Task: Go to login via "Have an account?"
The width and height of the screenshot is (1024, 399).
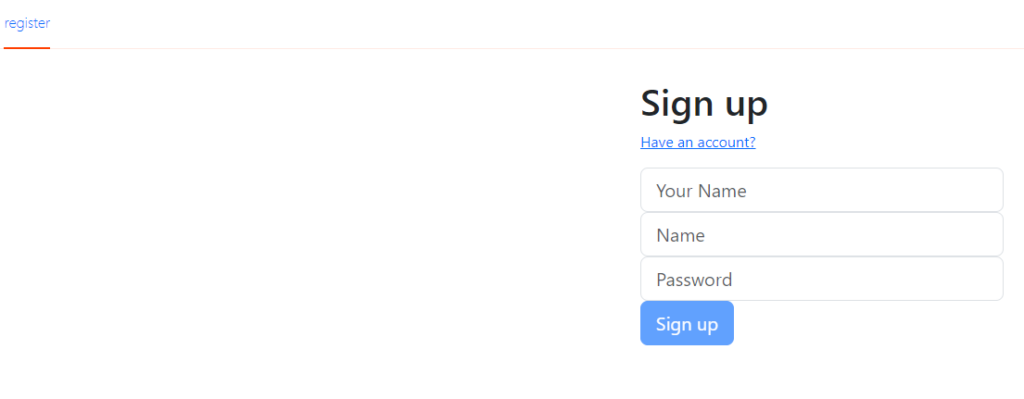Action: coord(697,142)
